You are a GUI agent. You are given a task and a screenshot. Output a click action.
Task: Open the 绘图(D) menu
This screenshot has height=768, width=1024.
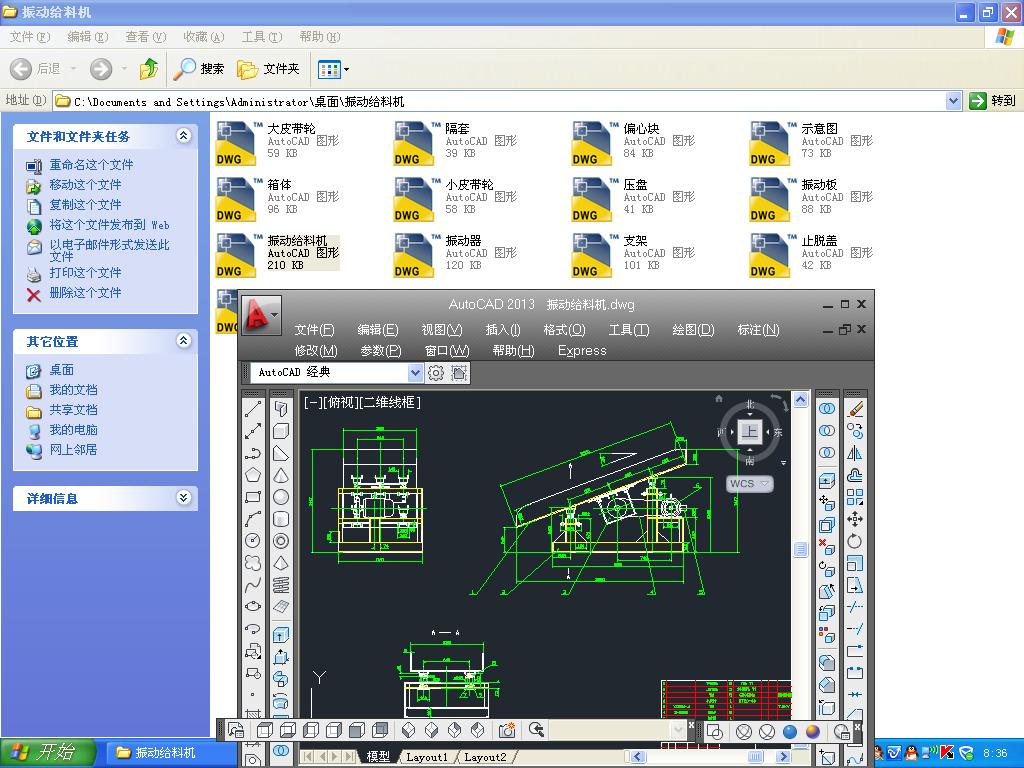click(x=693, y=330)
